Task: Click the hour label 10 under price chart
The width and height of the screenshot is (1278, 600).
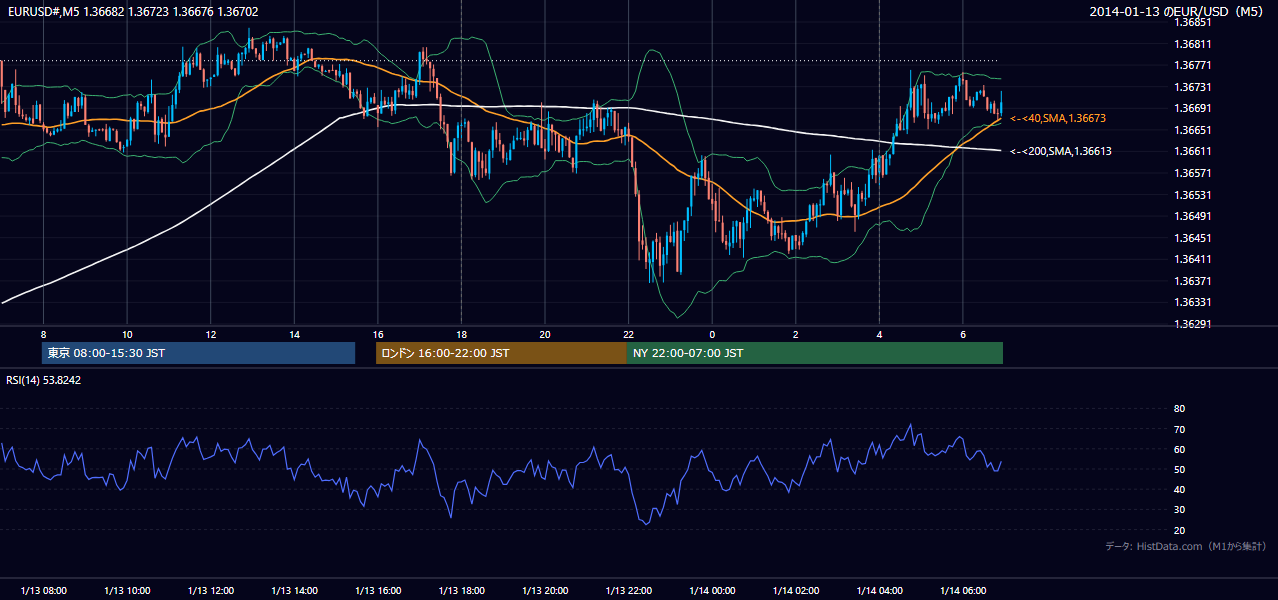Action: (x=127, y=334)
